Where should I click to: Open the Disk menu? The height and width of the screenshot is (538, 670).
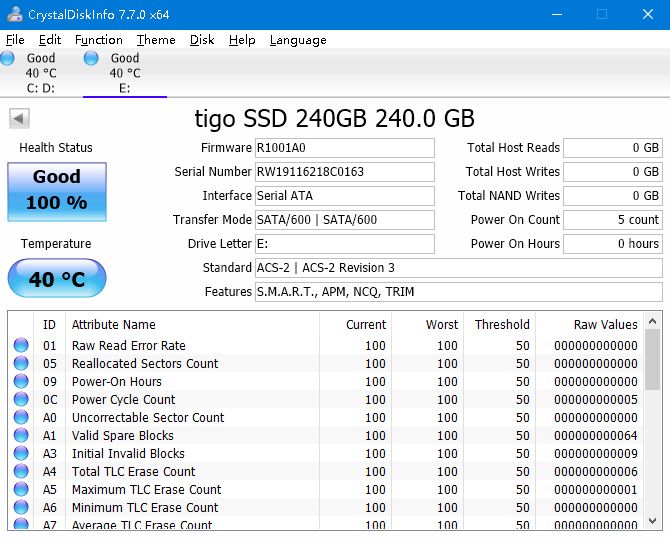click(x=202, y=40)
